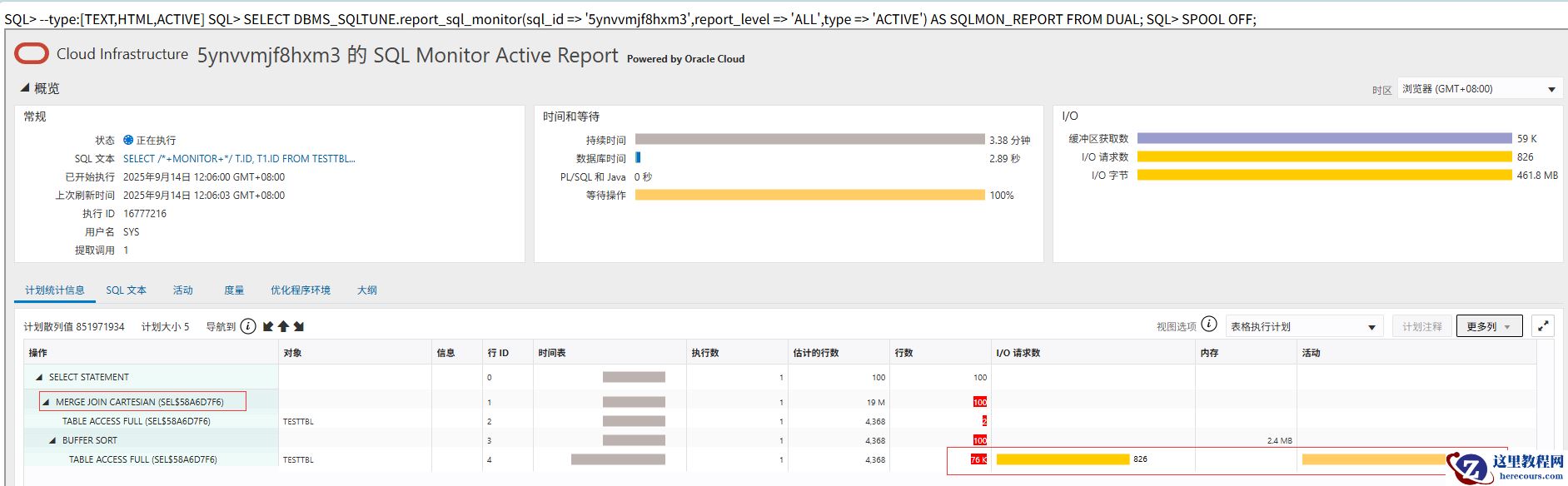
Task: Click the 826 I/O requests bar in row 4
Action: click(1063, 459)
